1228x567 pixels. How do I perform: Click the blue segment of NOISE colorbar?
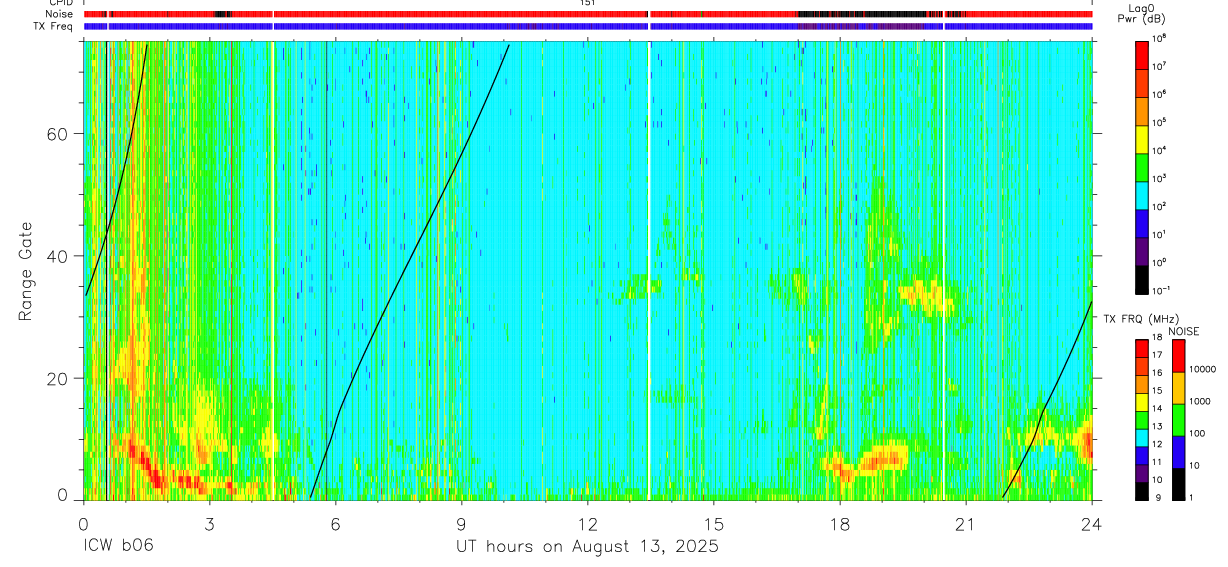click(x=1179, y=452)
